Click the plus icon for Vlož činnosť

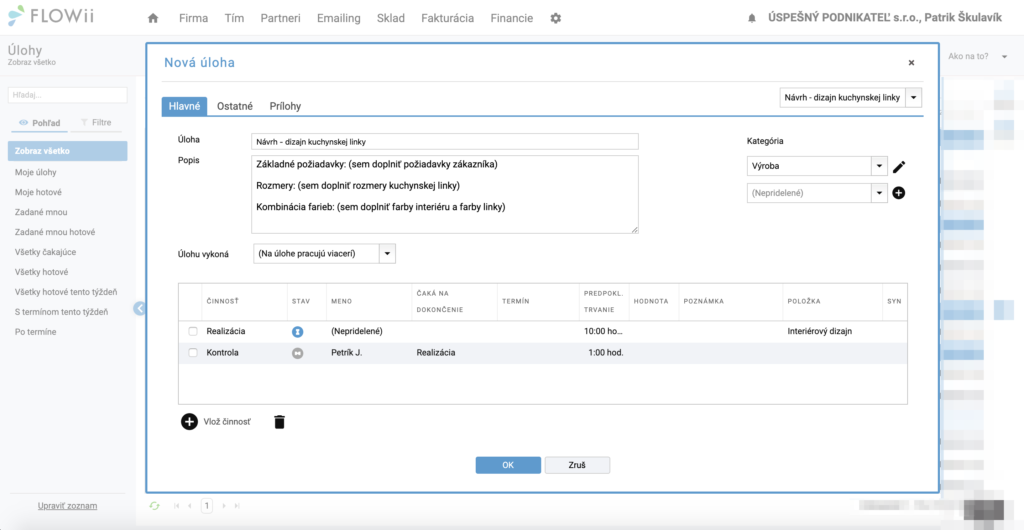(x=189, y=422)
